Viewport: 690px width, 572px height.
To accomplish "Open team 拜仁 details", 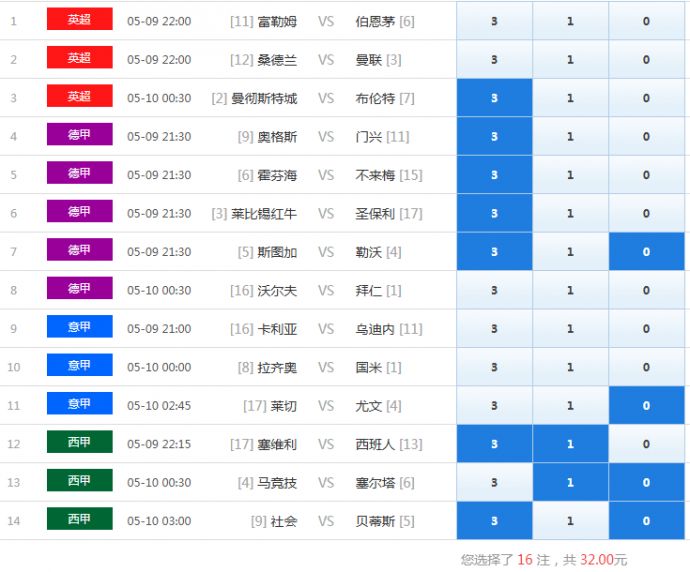I will (368, 290).
